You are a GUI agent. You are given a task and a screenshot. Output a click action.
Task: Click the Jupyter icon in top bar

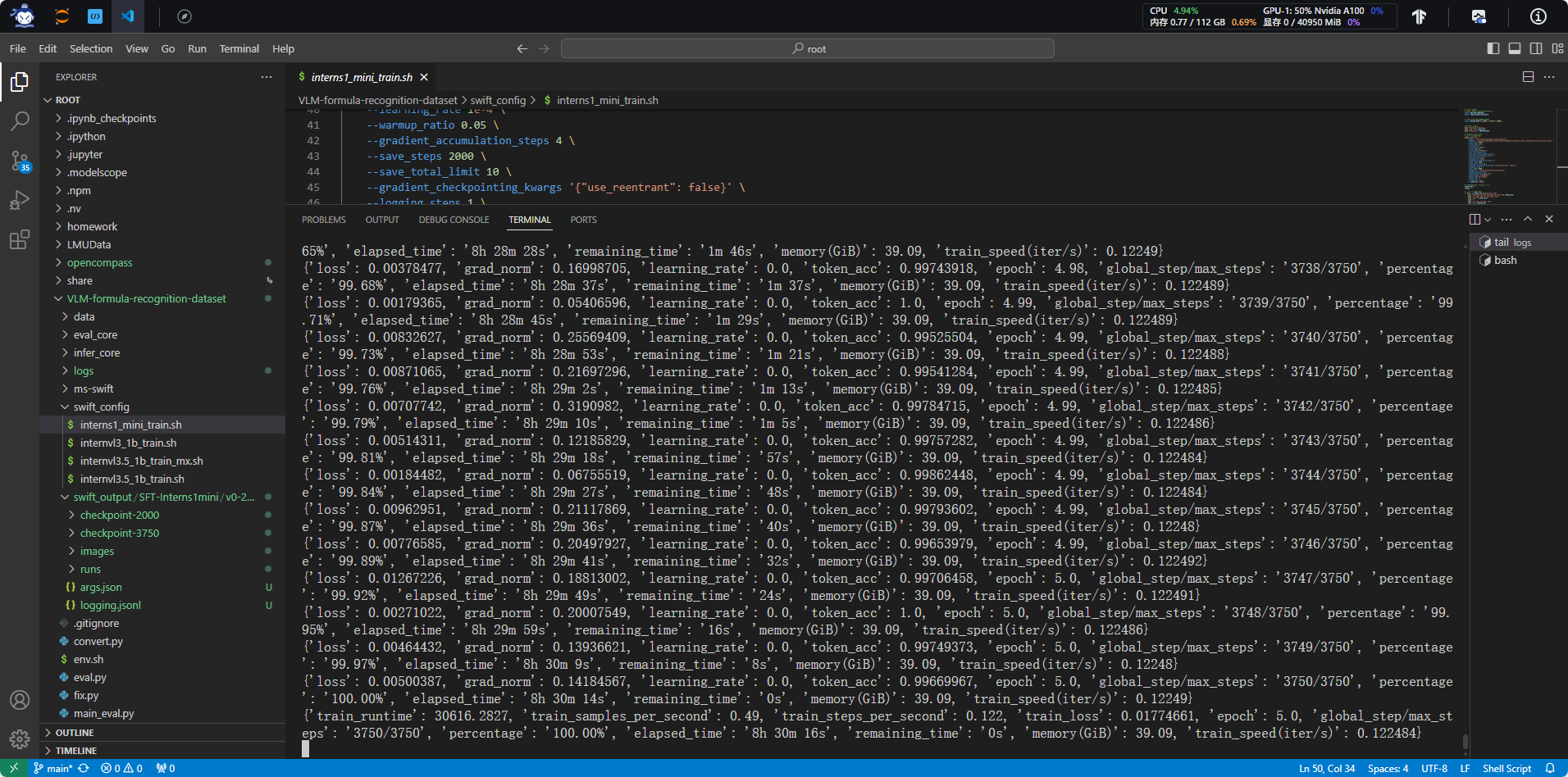(x=62, y=16)
